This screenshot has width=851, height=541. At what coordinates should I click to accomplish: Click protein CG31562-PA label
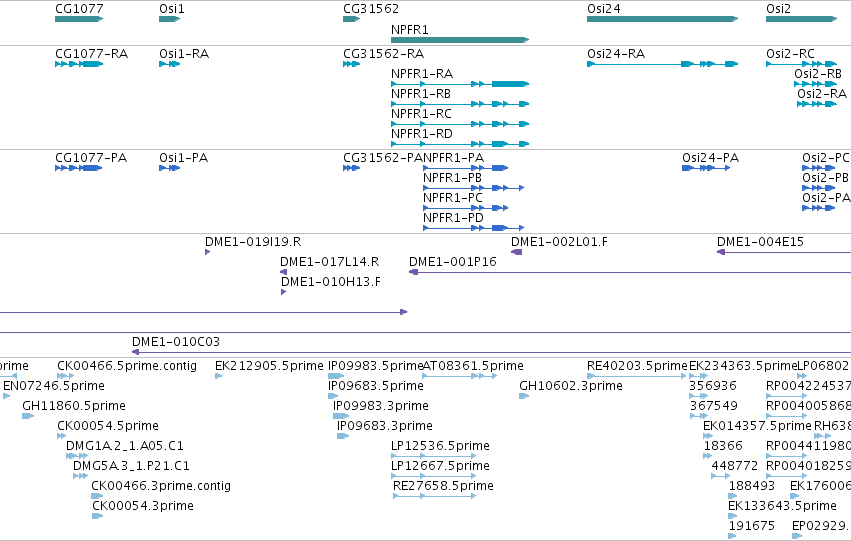click(383, 158)
